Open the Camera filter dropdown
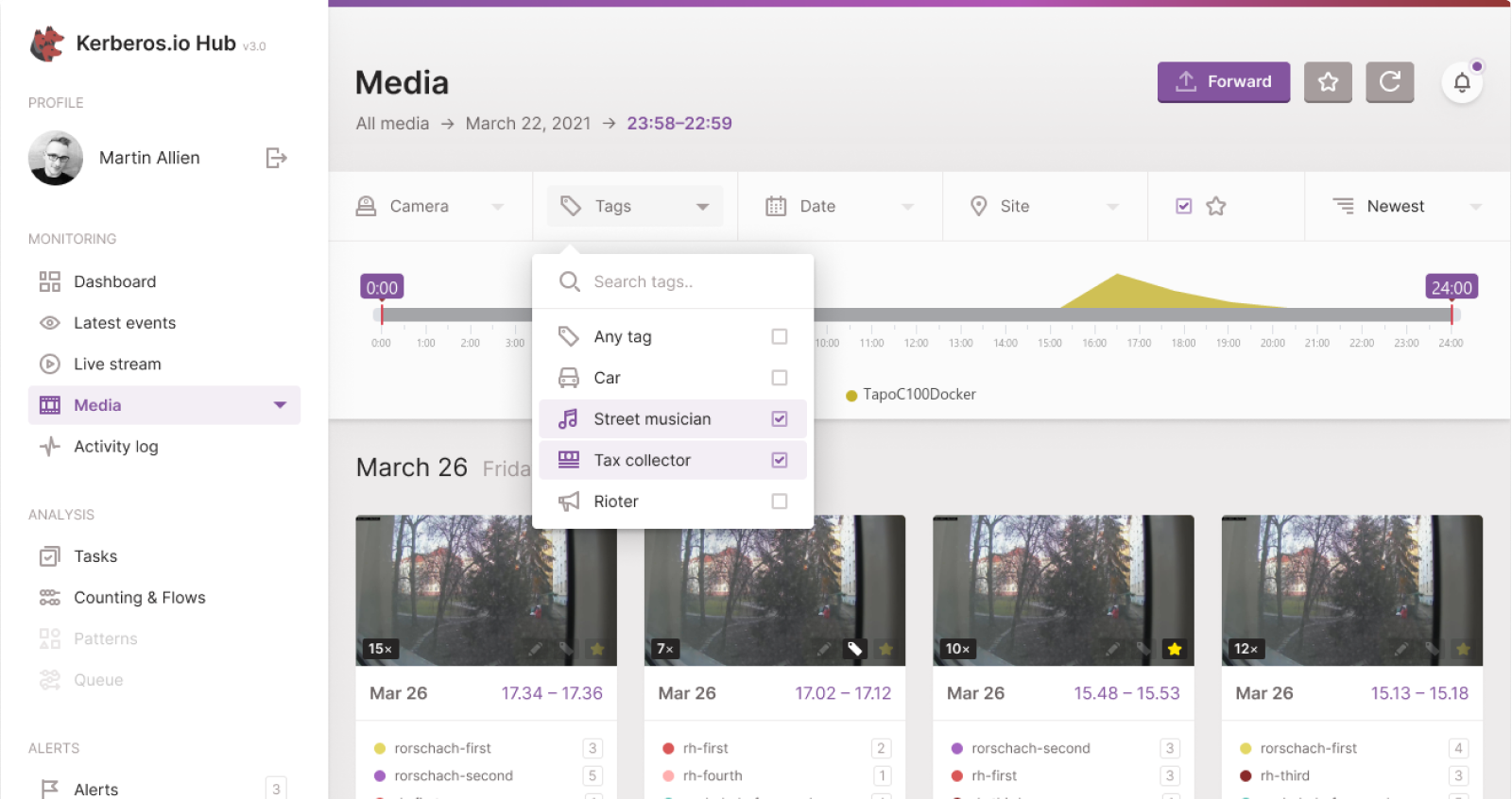 430,206
